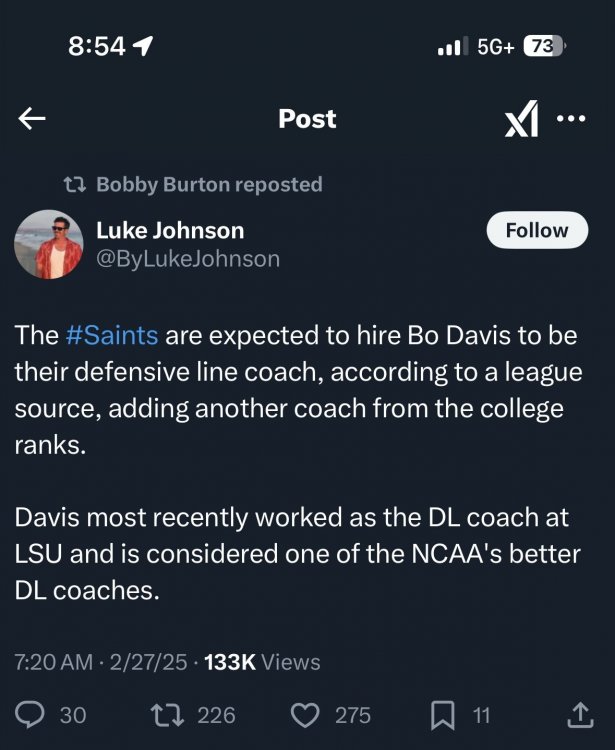This screenshot has height=750, width=615.
Task: Share the post via the share icon
Action: point(579,714)
